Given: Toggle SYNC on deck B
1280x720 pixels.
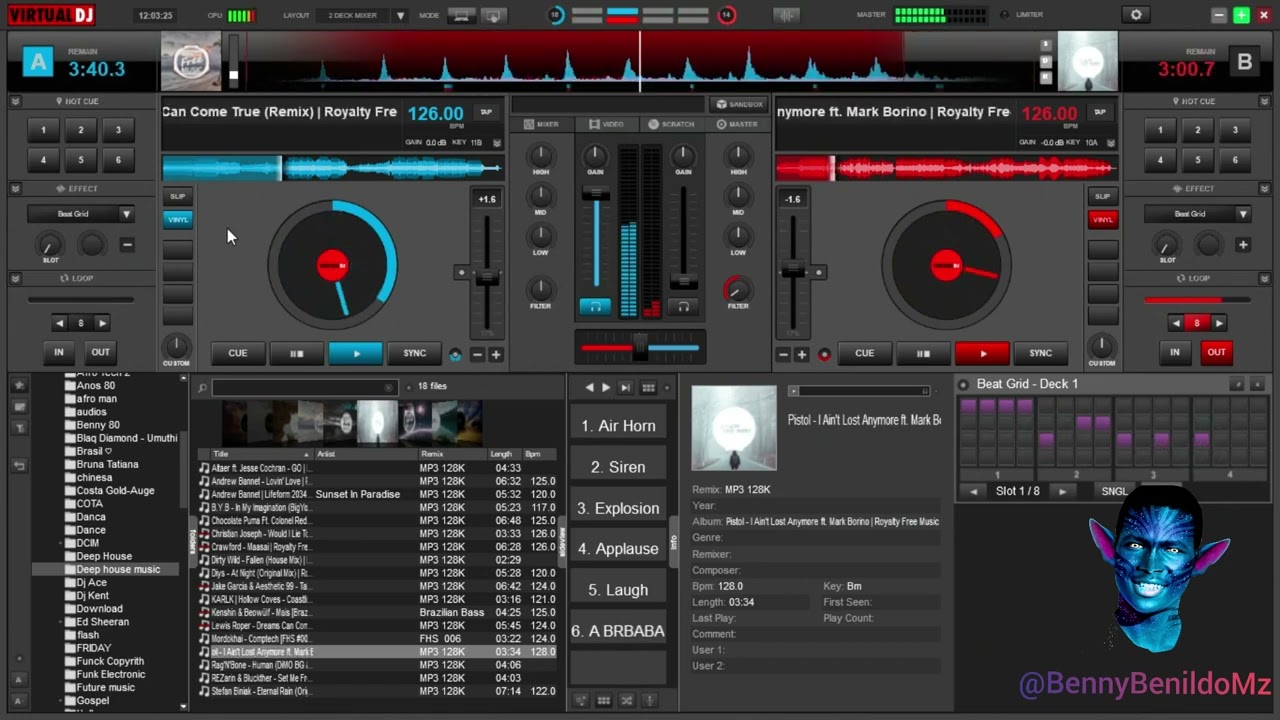Looking at the screenshot, I should point(1041,353).
